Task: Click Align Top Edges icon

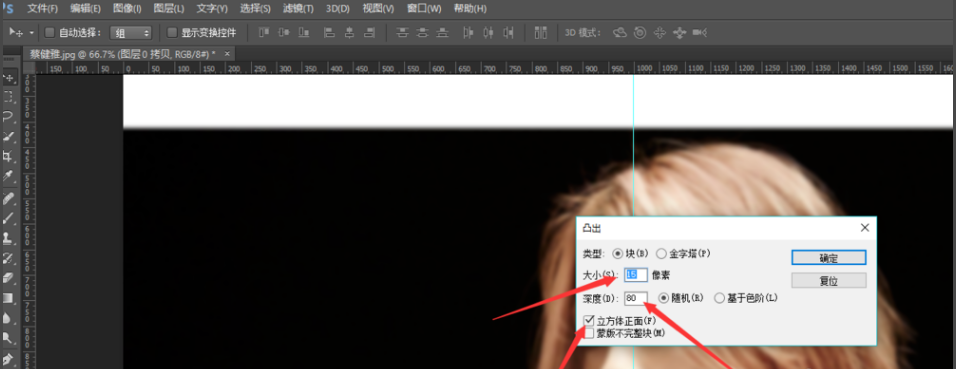Action: click(264, 32)
